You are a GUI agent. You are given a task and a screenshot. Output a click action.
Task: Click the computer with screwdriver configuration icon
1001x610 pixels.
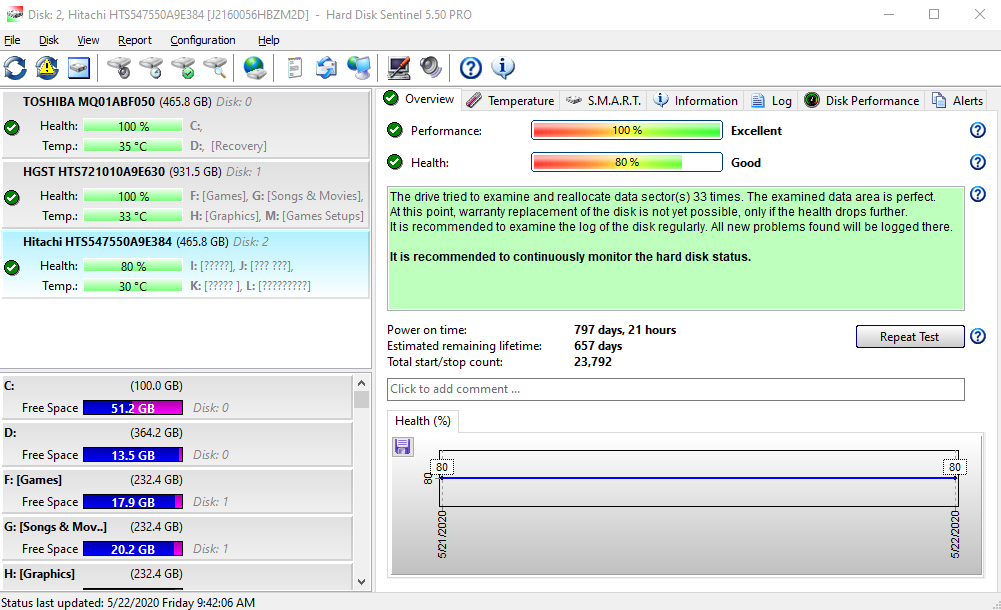pyautogui.click(x=398, y=68)
